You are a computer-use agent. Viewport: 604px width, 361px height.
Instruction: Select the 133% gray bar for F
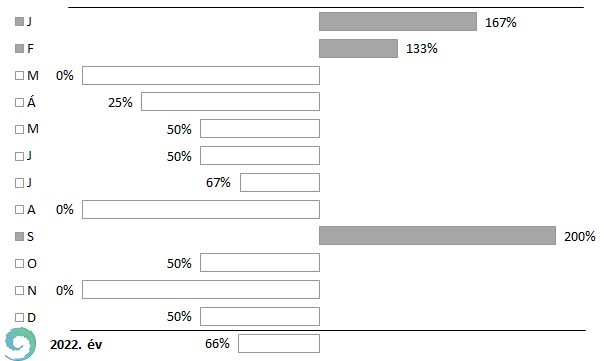point(358,48)
